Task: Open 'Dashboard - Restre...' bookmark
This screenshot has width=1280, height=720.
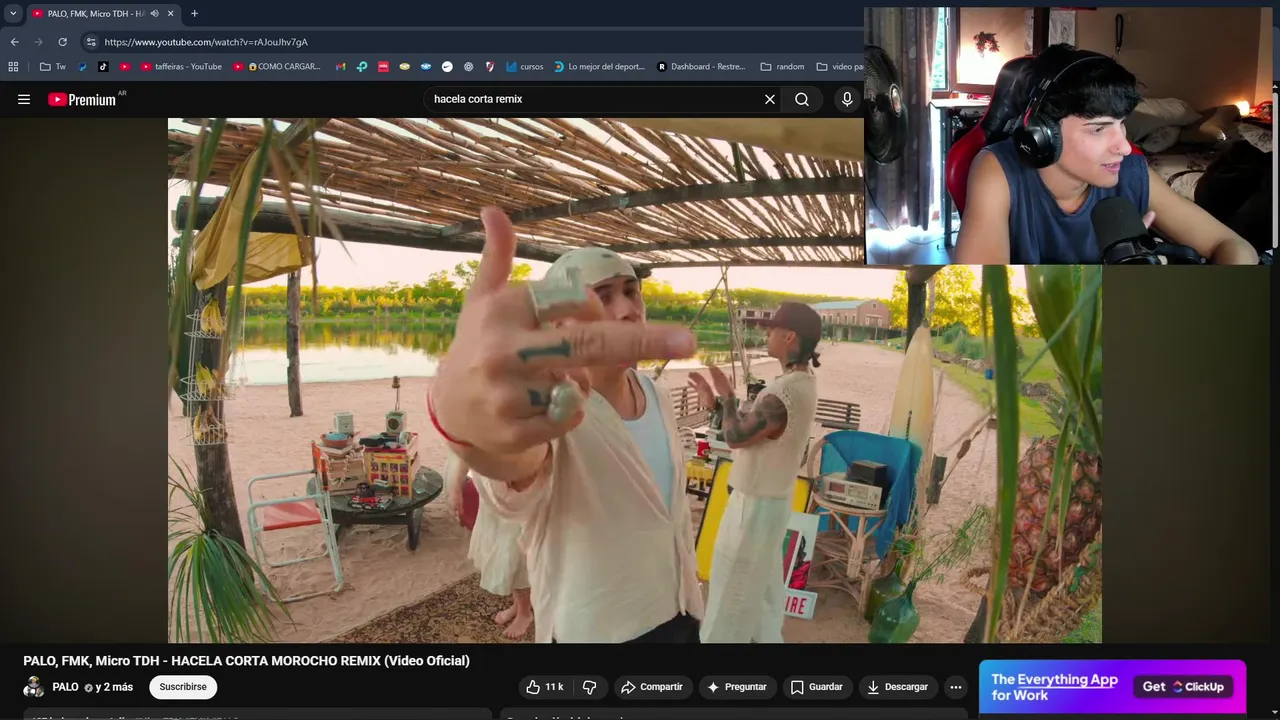Action: click(701, 67)
